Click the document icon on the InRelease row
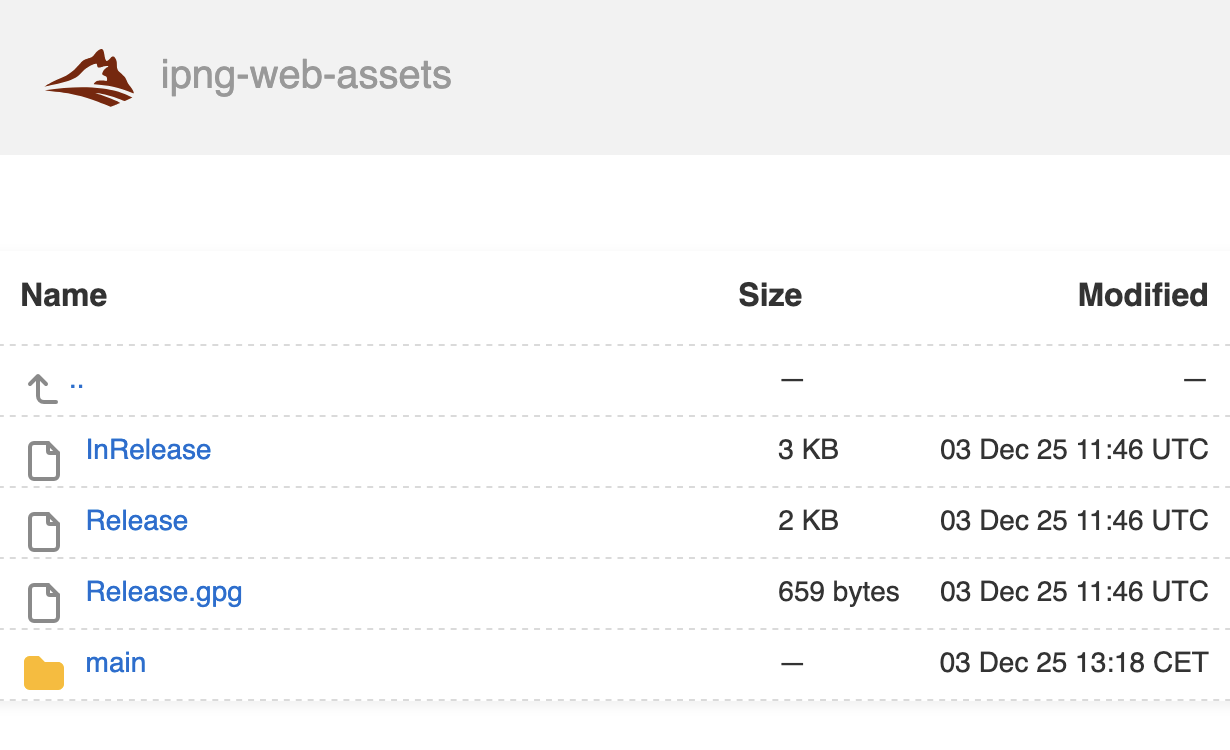The width and height of the screenshot is (1230, 750). [x=44, y=461]
